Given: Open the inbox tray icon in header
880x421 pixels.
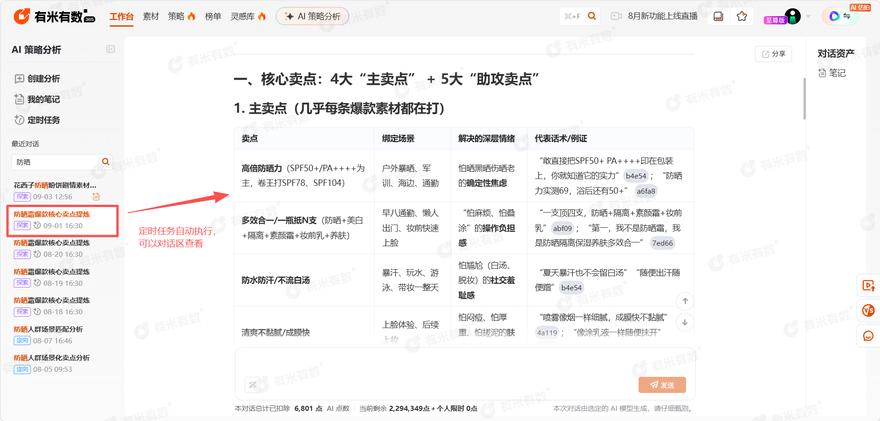Looking at the screenshot, I should point(718,16).
